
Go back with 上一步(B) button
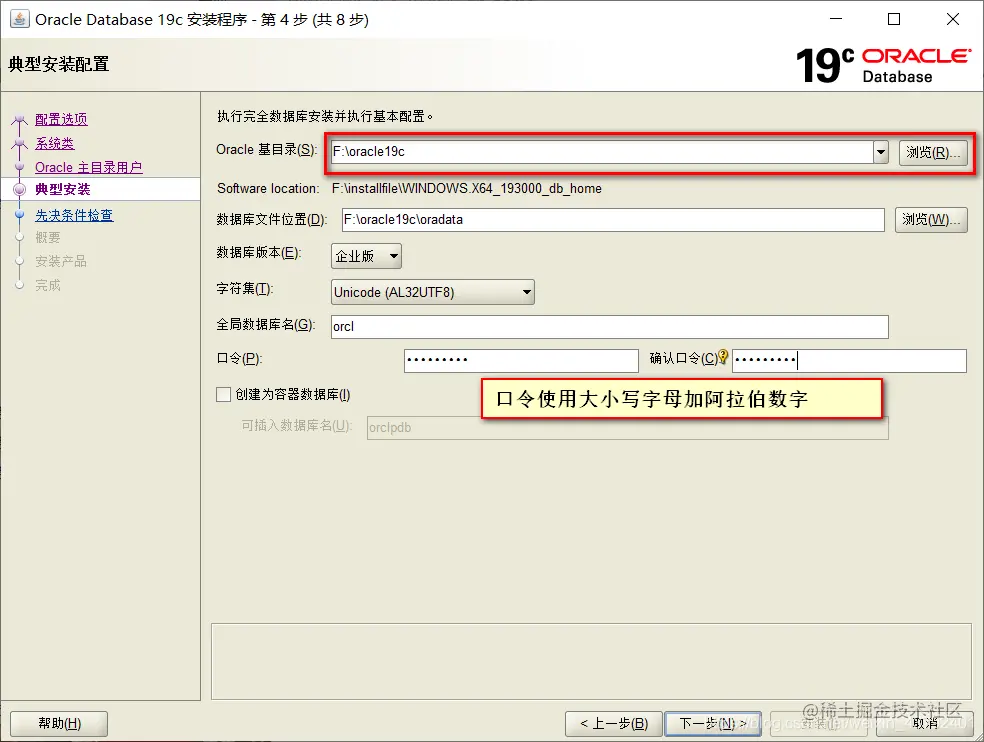614,723
